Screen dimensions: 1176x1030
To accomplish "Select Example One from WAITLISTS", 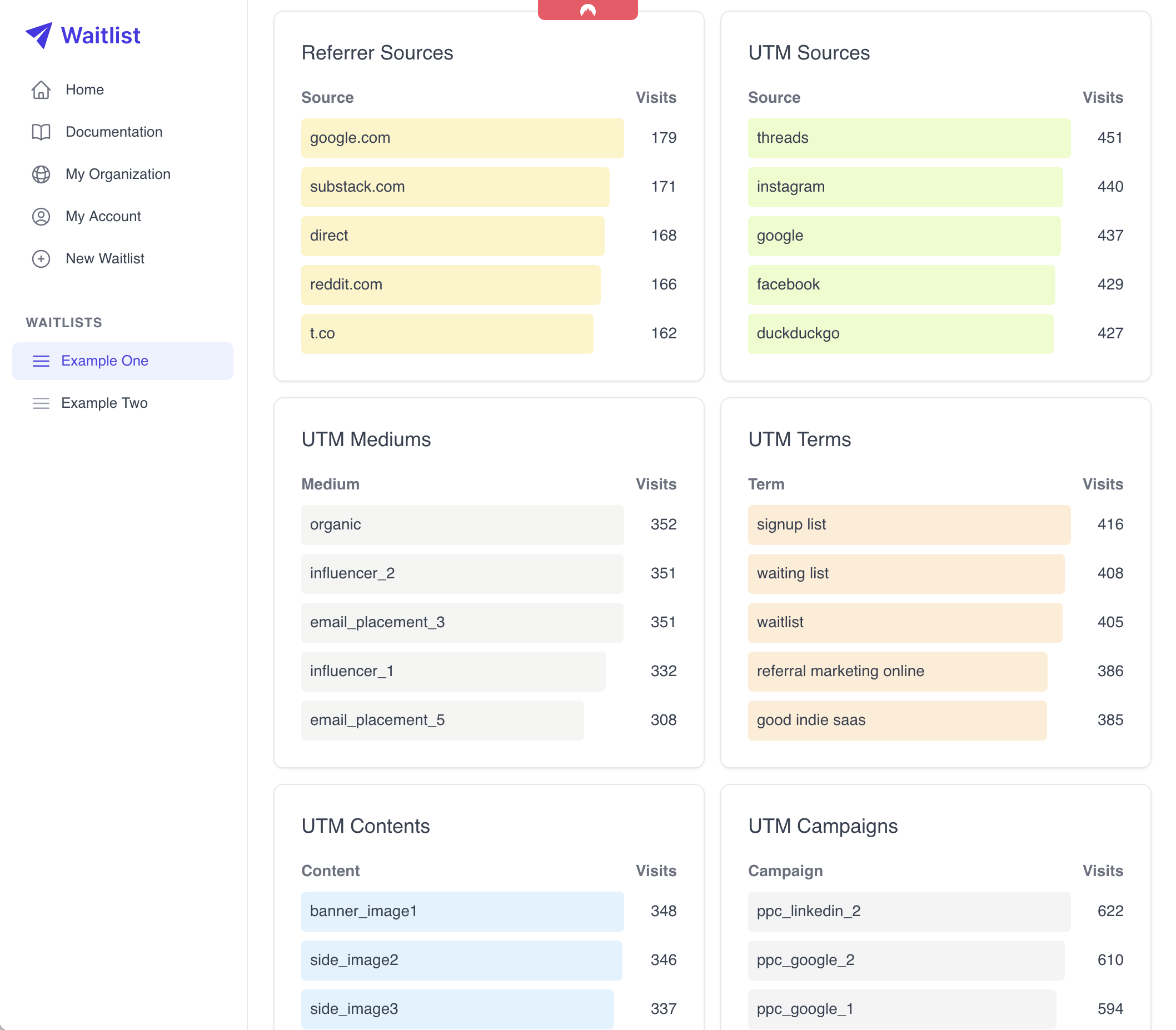I will [x=105, y=360].
